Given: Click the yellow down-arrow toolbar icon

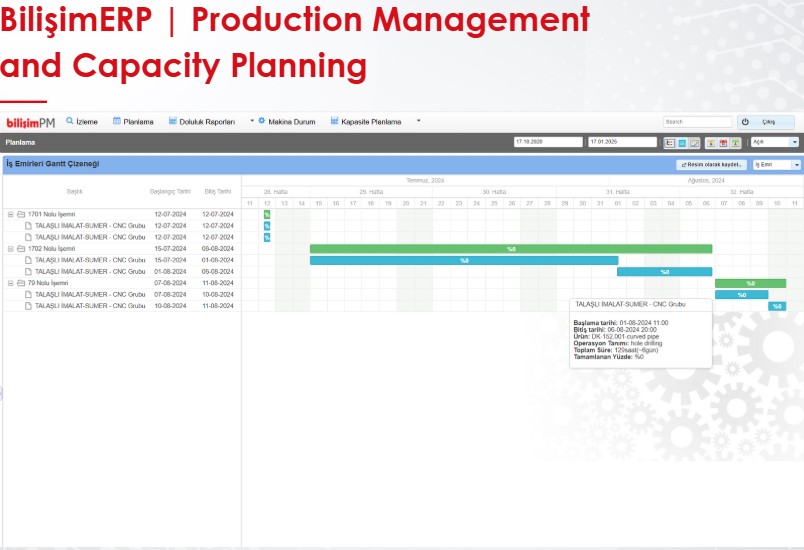Looking at the screenshot, I should tap(711, 143).
